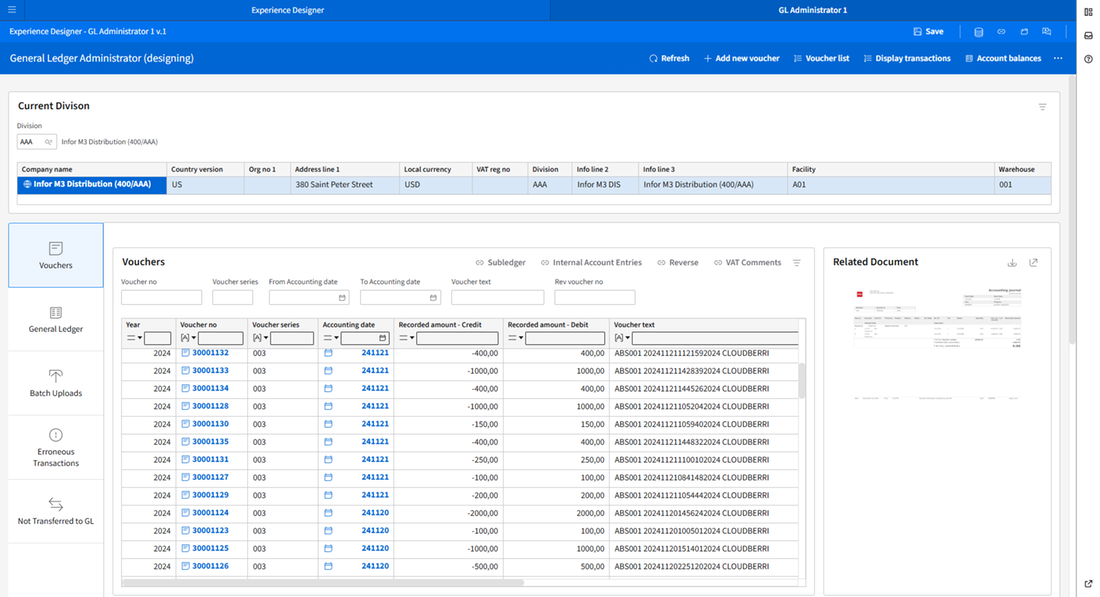Open From Accounting date calendar icon
Image resolution: width=1100 pixels, height=597 pixels.
(x=342, y=297)
